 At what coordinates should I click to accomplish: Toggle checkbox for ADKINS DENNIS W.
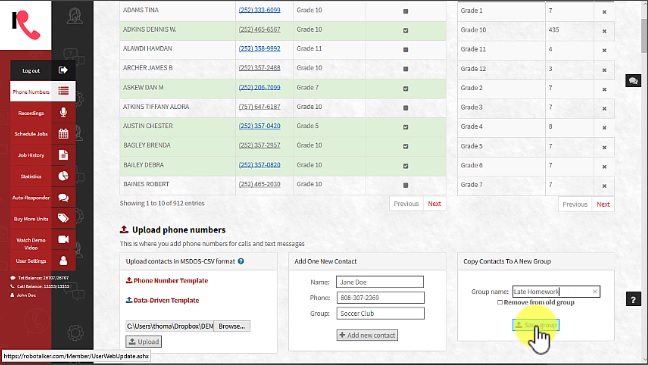tap(405, 31)
